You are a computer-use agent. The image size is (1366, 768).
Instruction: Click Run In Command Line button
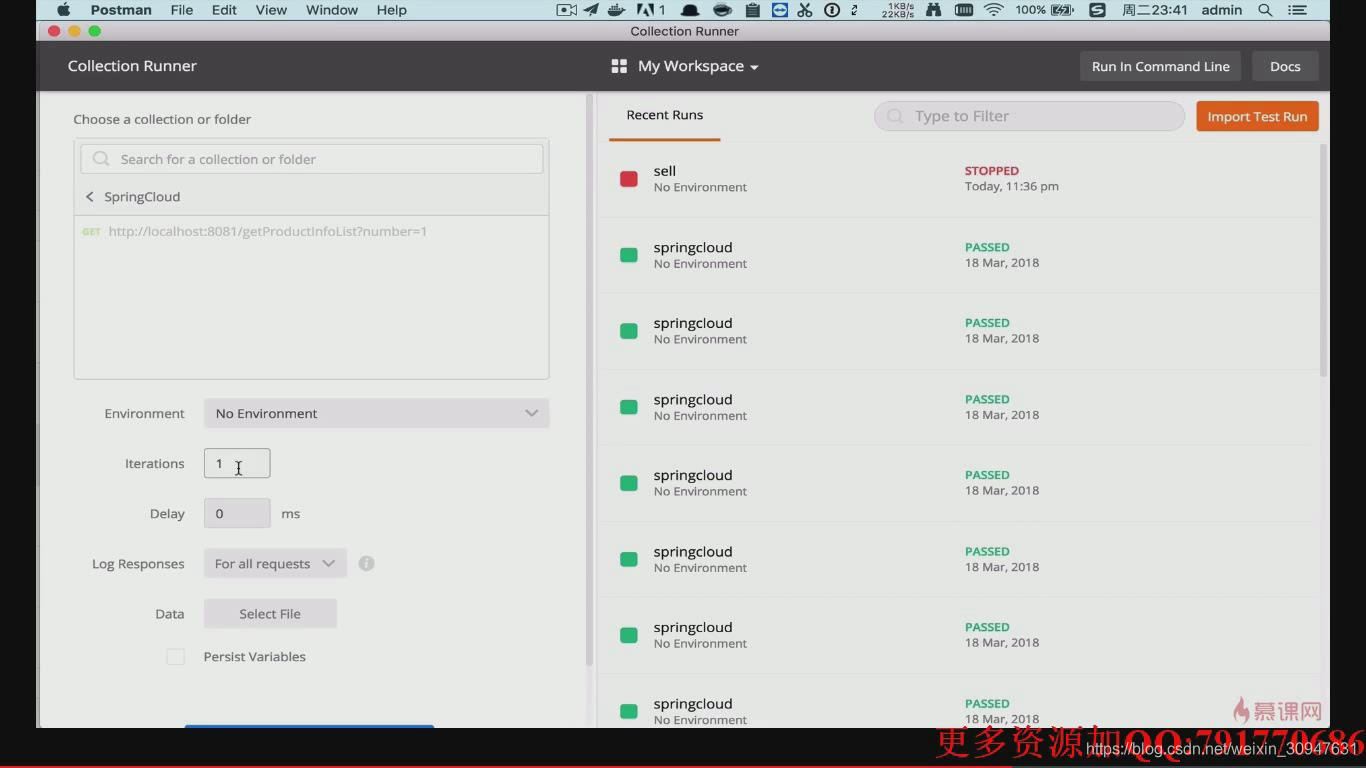pos(1160,66)
